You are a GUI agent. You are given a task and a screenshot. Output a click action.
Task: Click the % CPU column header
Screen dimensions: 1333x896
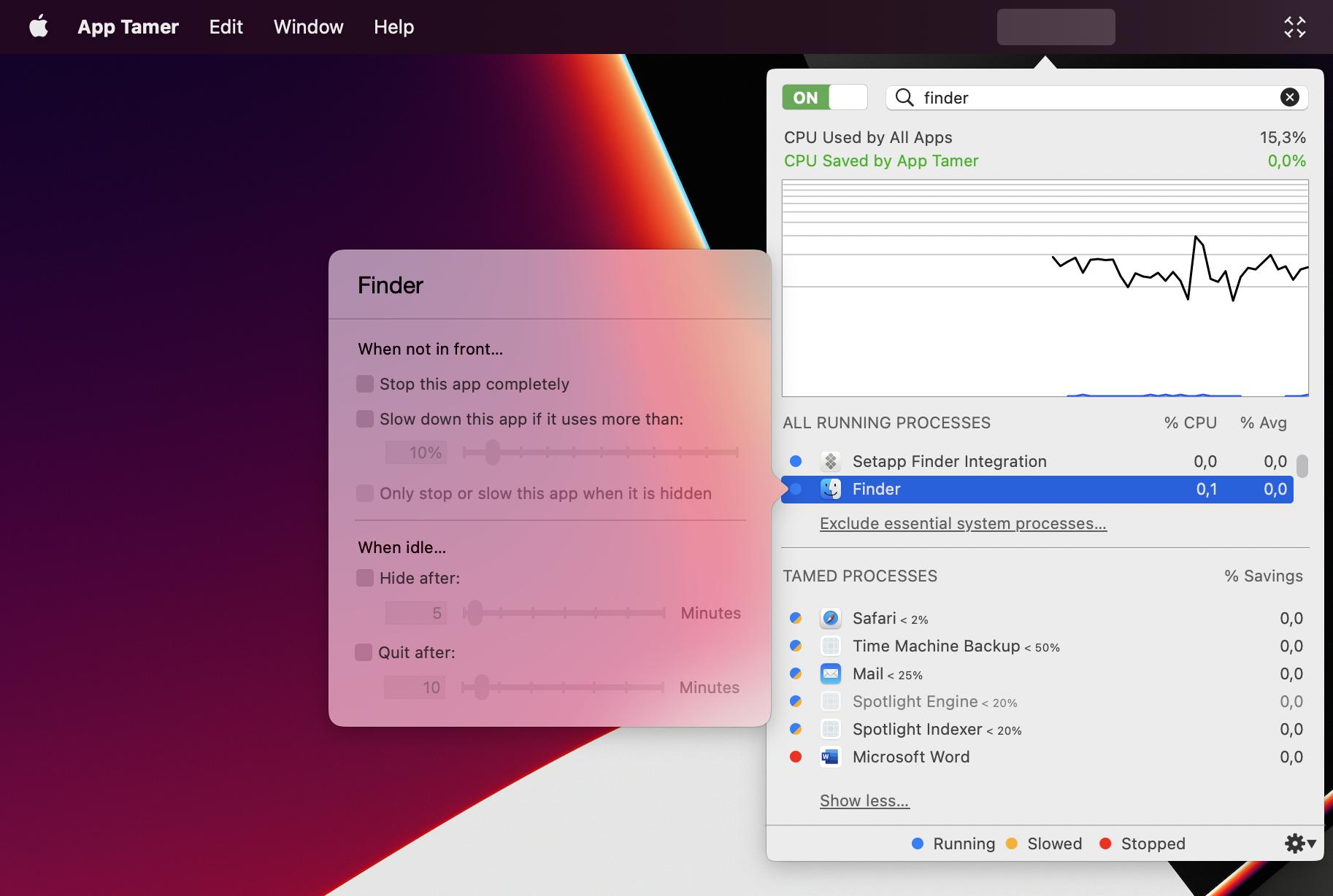pos(1190,422)
